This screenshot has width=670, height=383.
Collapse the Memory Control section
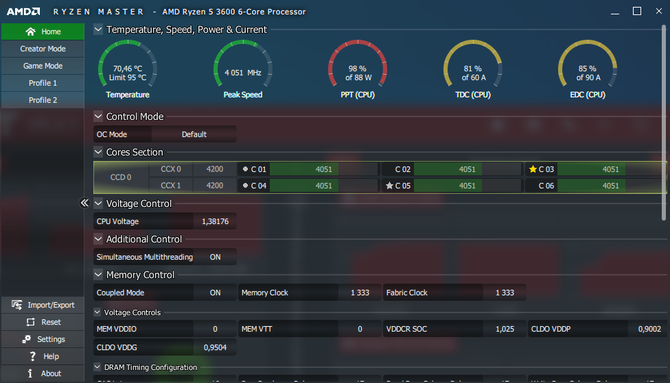pyautogui.click(x=98, y=274)
